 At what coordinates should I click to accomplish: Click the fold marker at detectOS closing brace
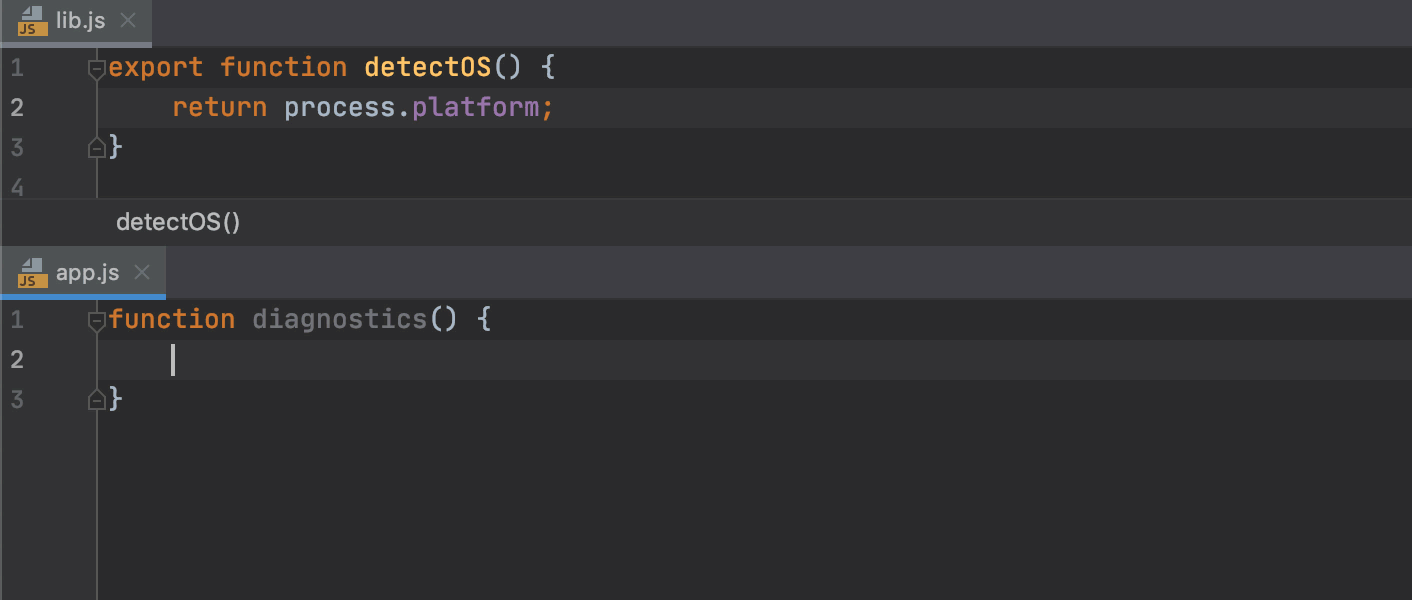pos(97,147)
